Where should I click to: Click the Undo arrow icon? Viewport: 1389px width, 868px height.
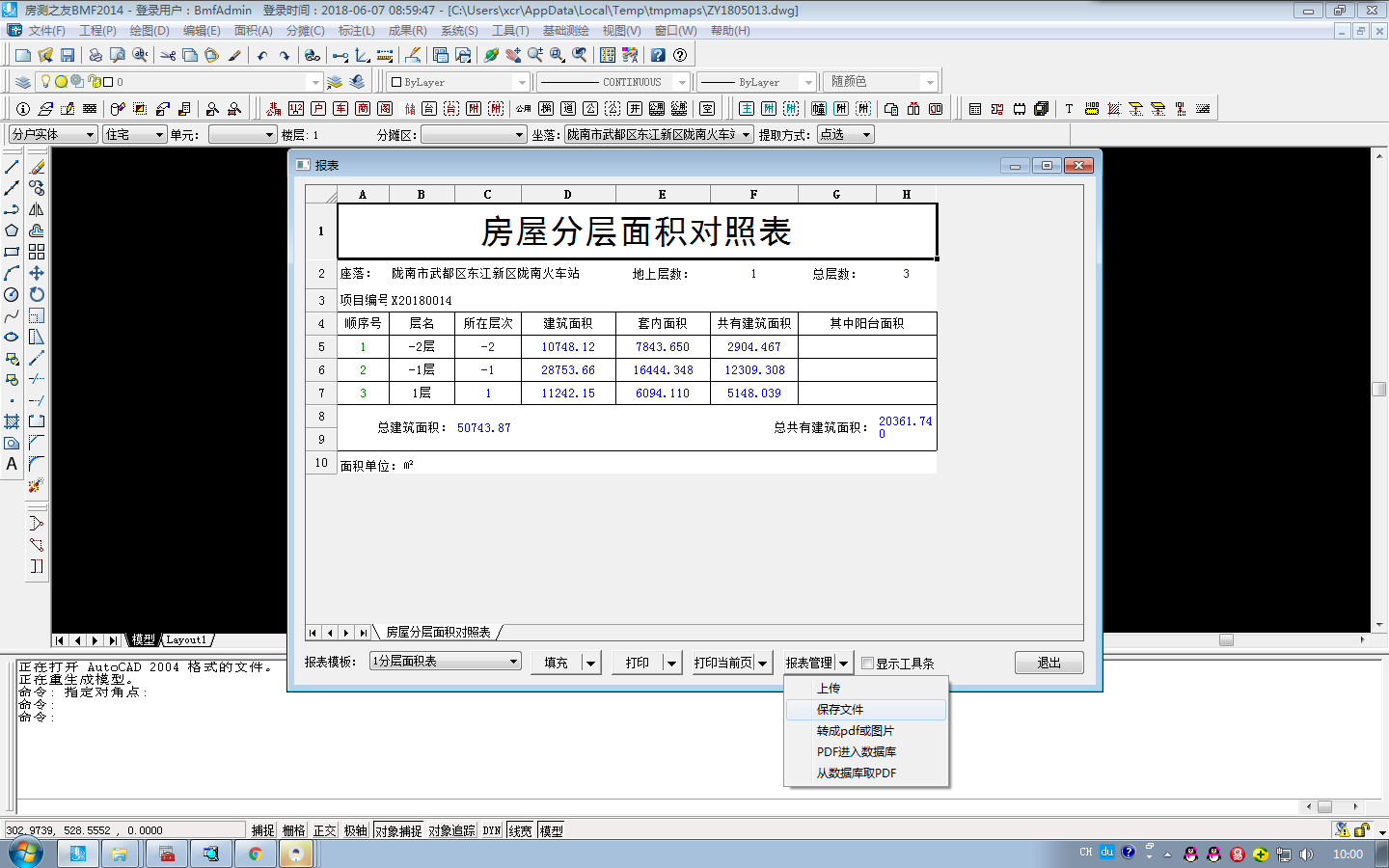[x=261, y=56]
